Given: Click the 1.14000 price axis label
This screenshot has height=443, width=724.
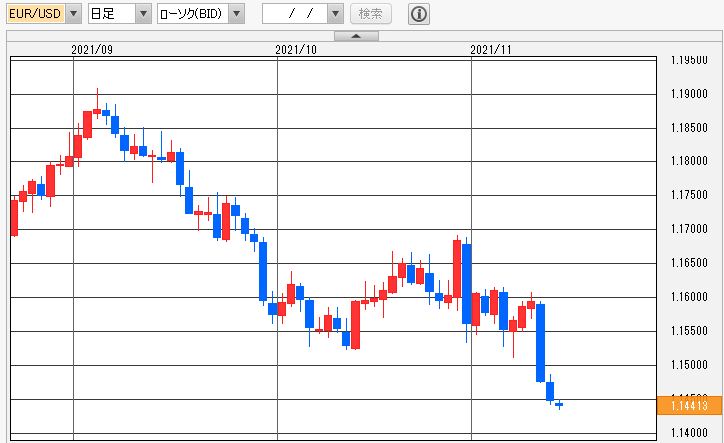Looking at the screenshot, I should 689,433.
